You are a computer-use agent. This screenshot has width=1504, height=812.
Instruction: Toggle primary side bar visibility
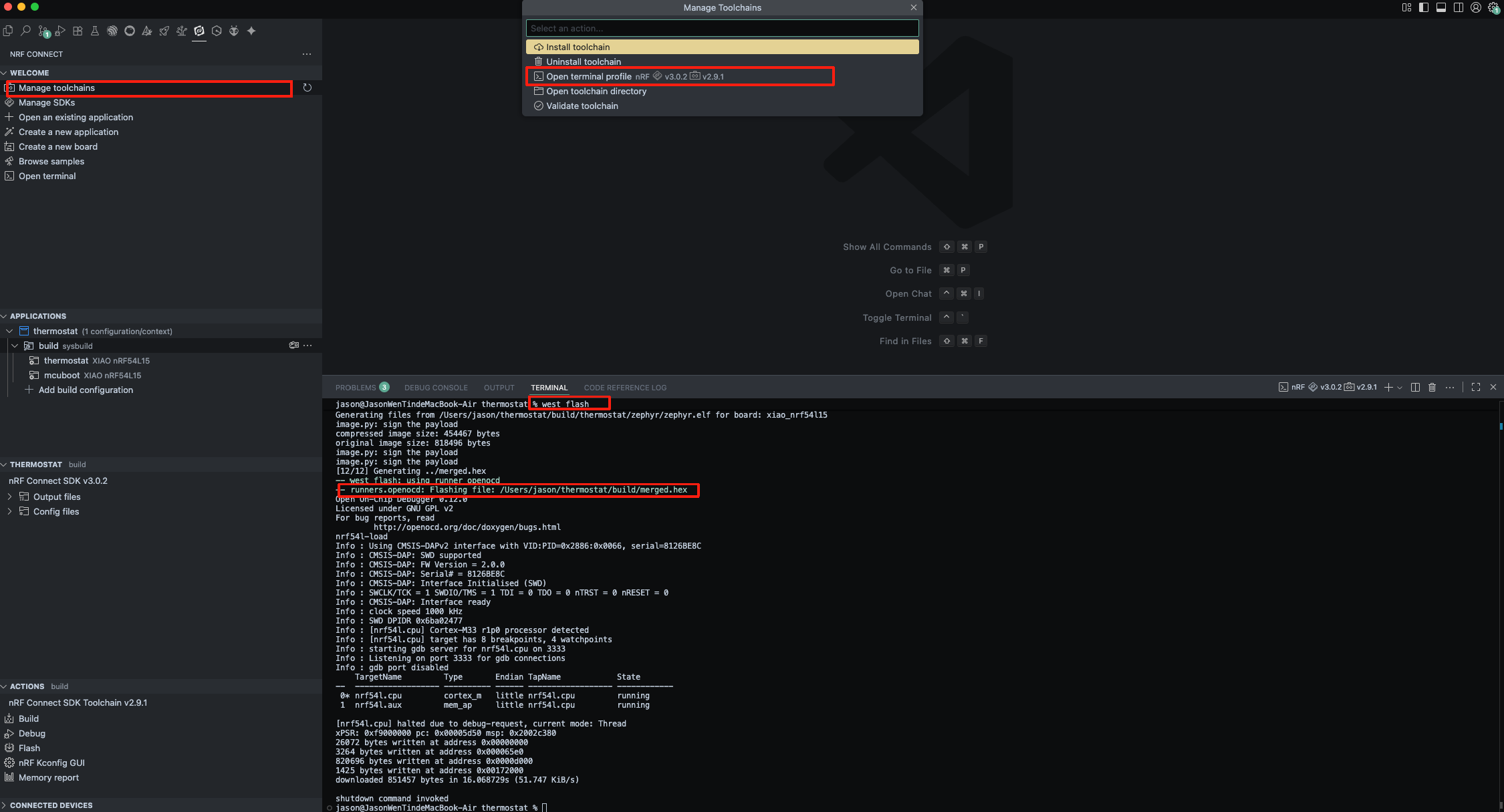[x=1424, y=7]
